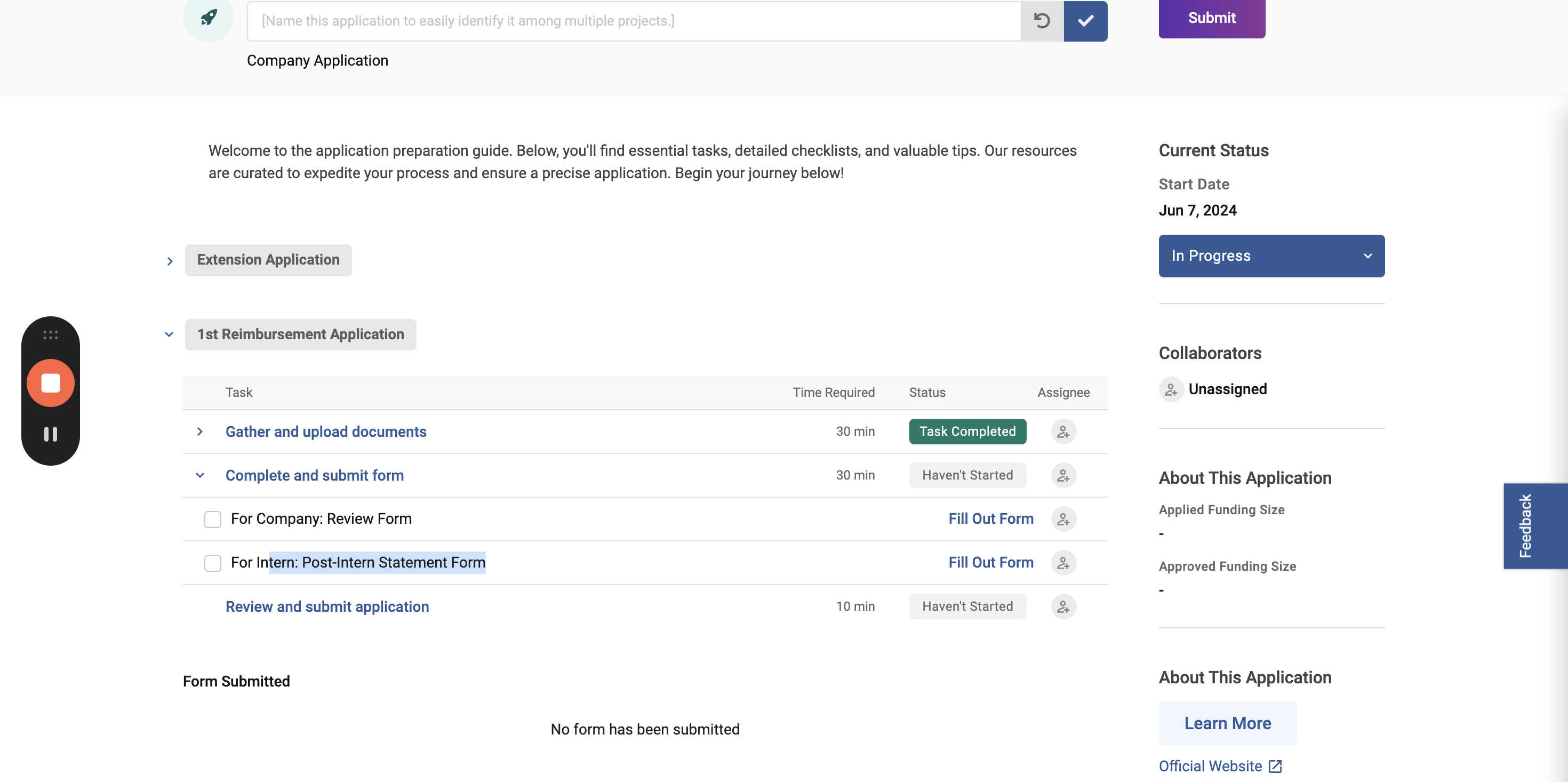This screenshot has width=1568, height=782.
Task: Click the Current Status heading
Action: point(1213,150)
